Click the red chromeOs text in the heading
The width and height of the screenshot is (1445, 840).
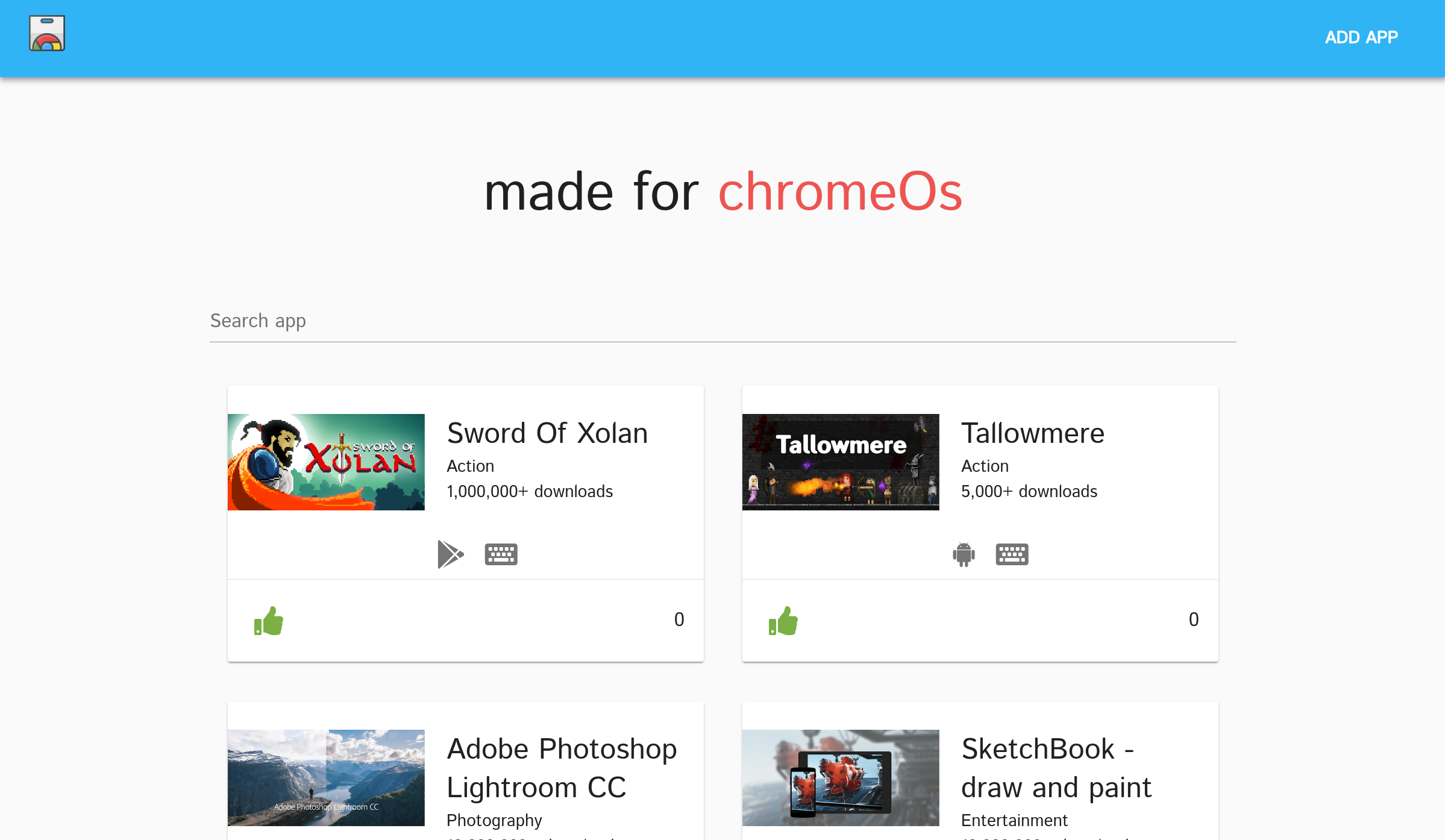click(x=840, y=192)
